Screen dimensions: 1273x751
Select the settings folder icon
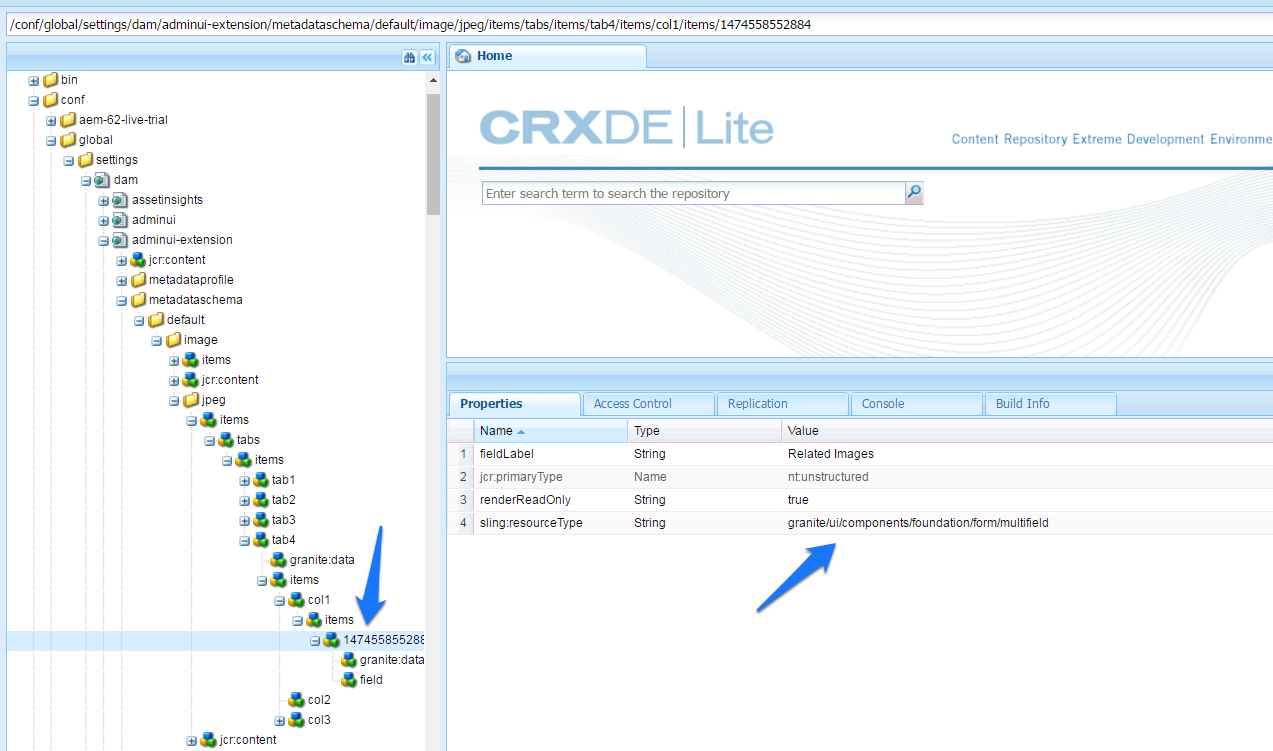(x=86, y=160)
